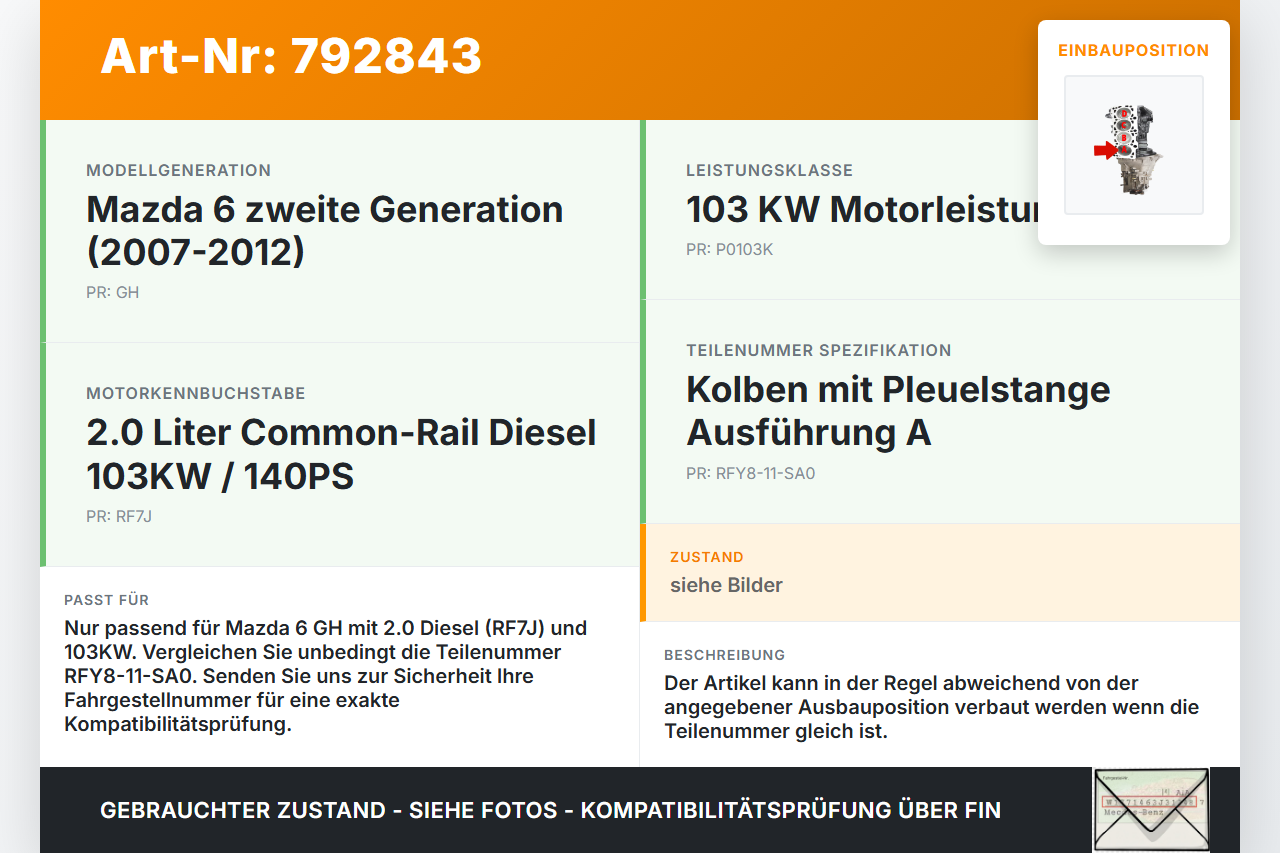
Task: Select the PR: P0103K code
Action: [x=730, y=250]
